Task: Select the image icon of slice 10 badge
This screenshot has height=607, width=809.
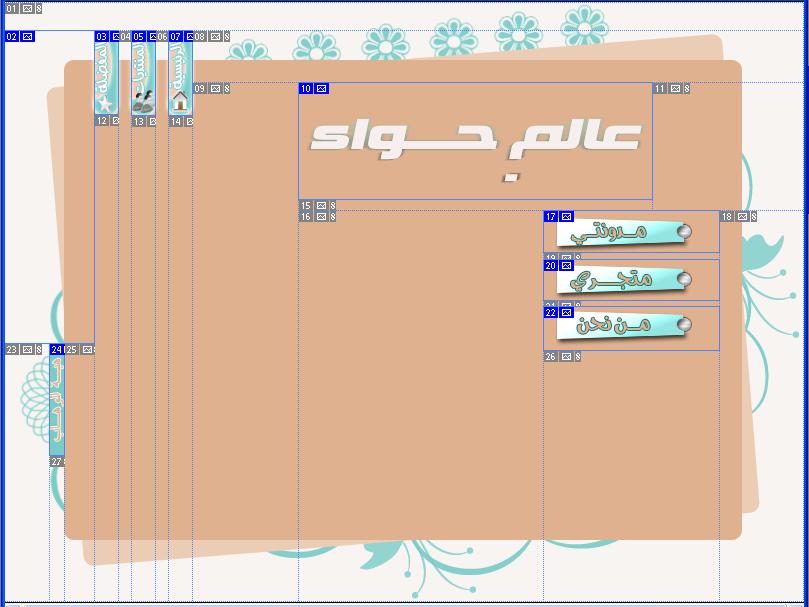Action: tap(321, 89)
